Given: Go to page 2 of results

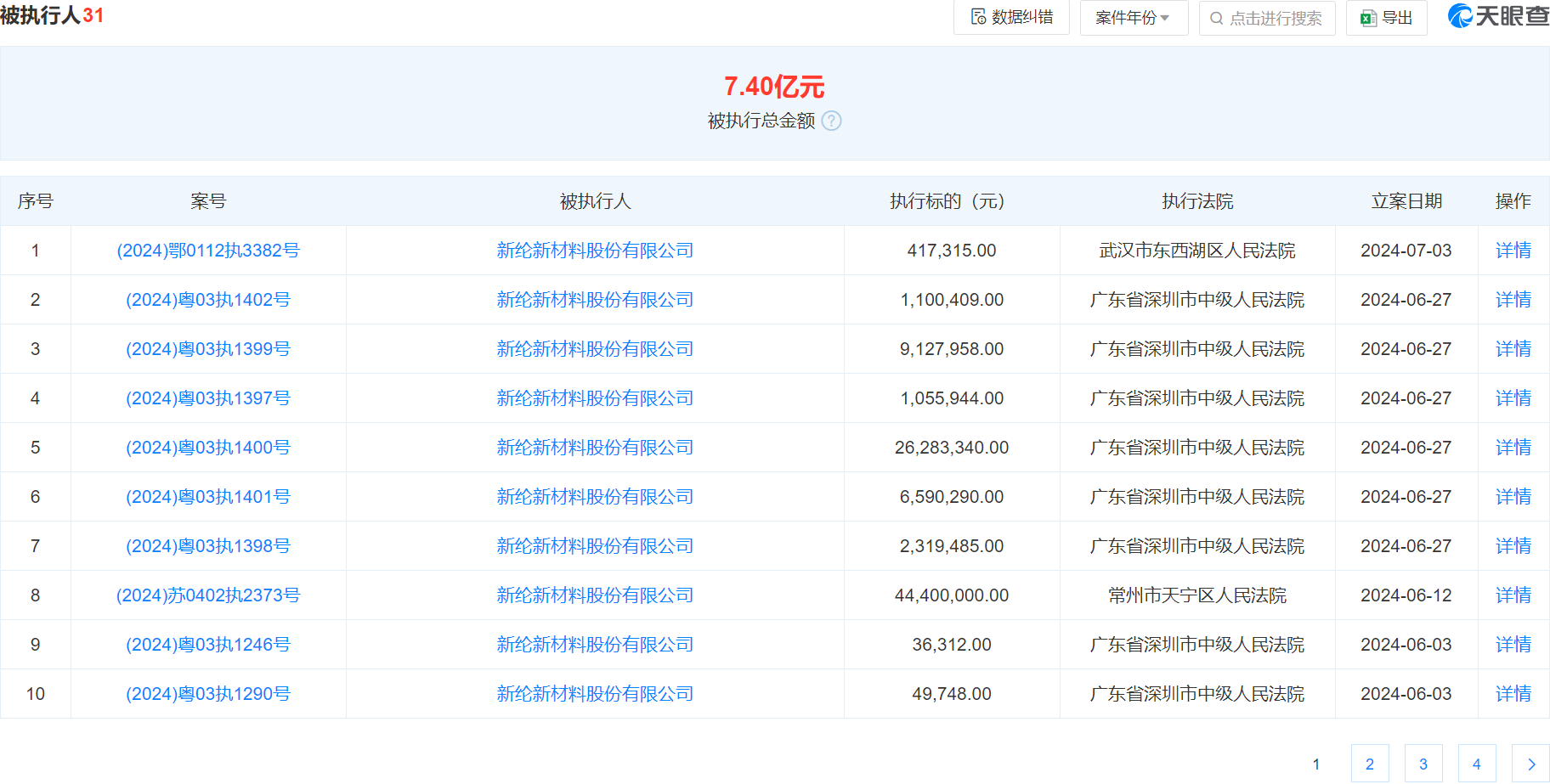Looking at the screenshot, I should point(1370,764).
